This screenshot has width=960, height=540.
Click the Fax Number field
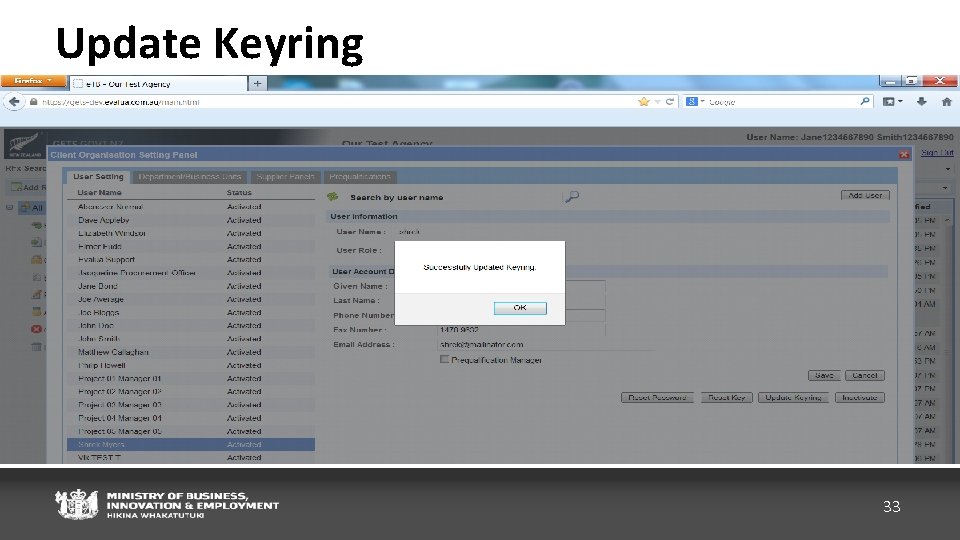tap(522, 330)
